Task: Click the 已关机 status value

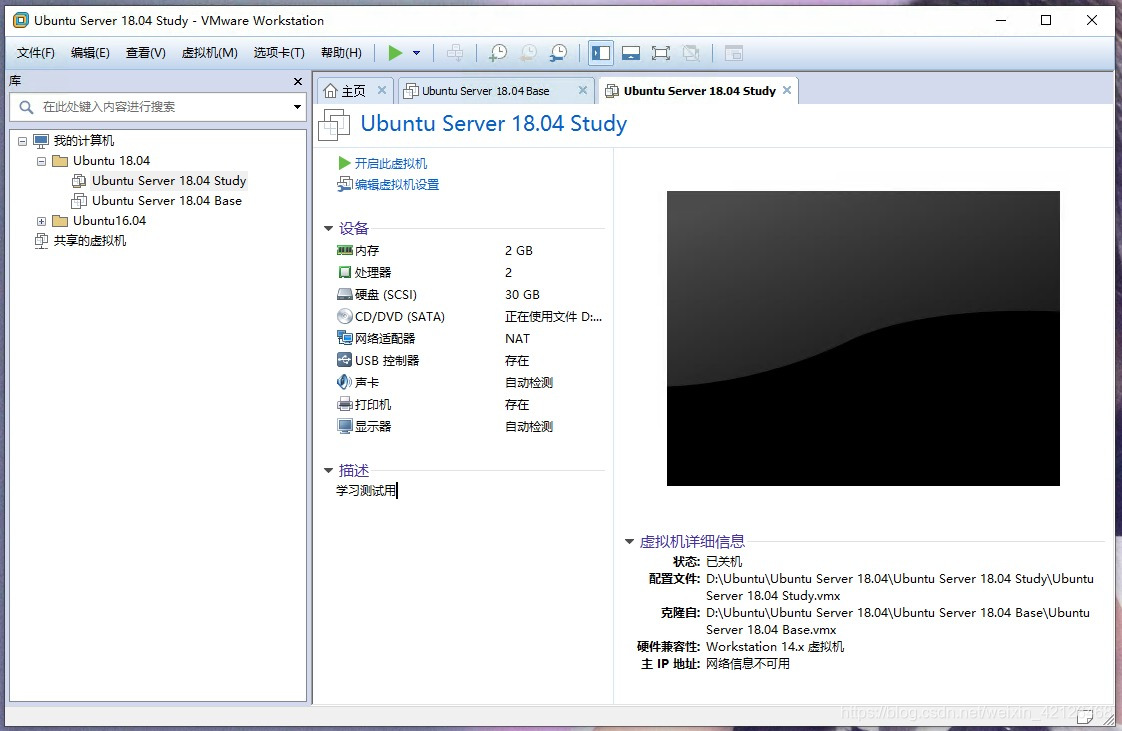Action: point(724,561)
